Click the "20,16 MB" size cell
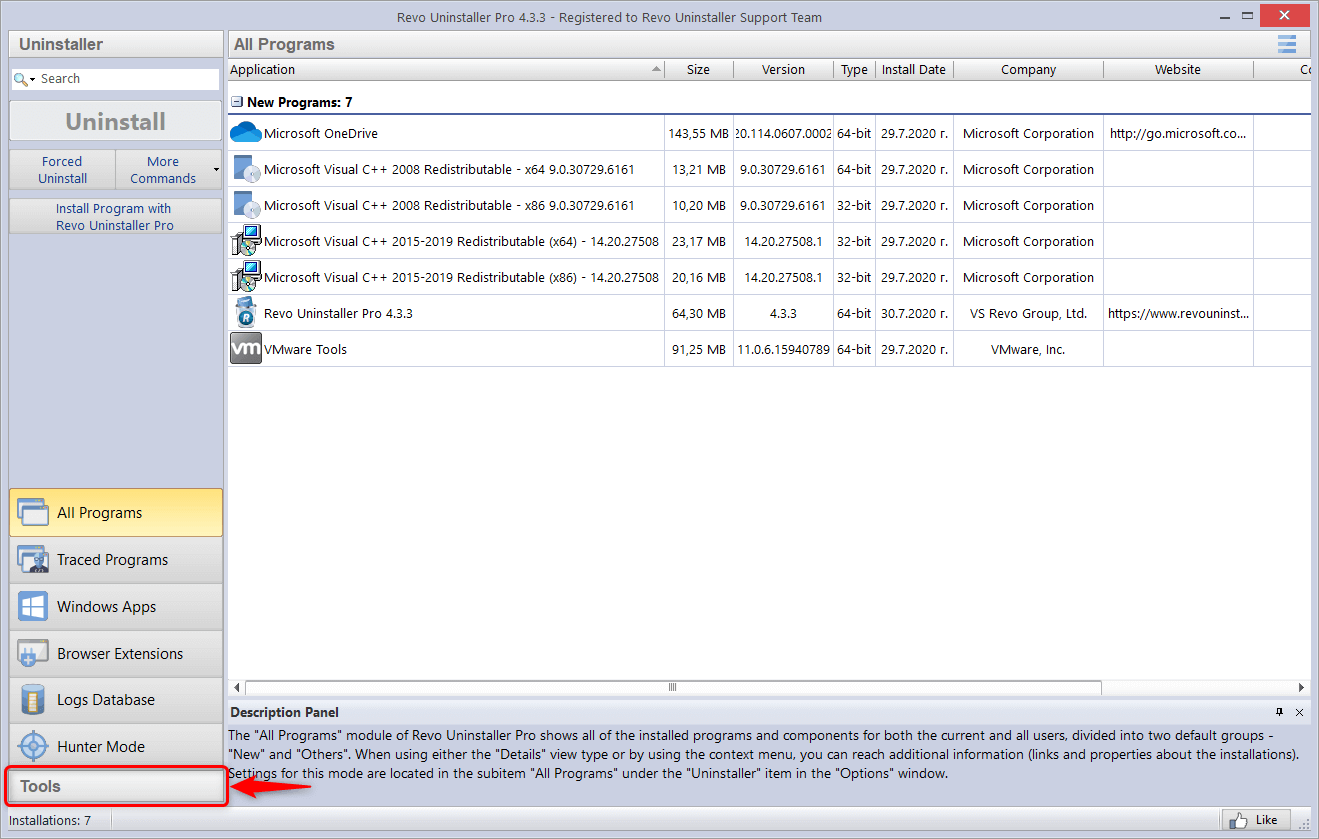This screenshot has height=839, width=1319. [698, 277]
